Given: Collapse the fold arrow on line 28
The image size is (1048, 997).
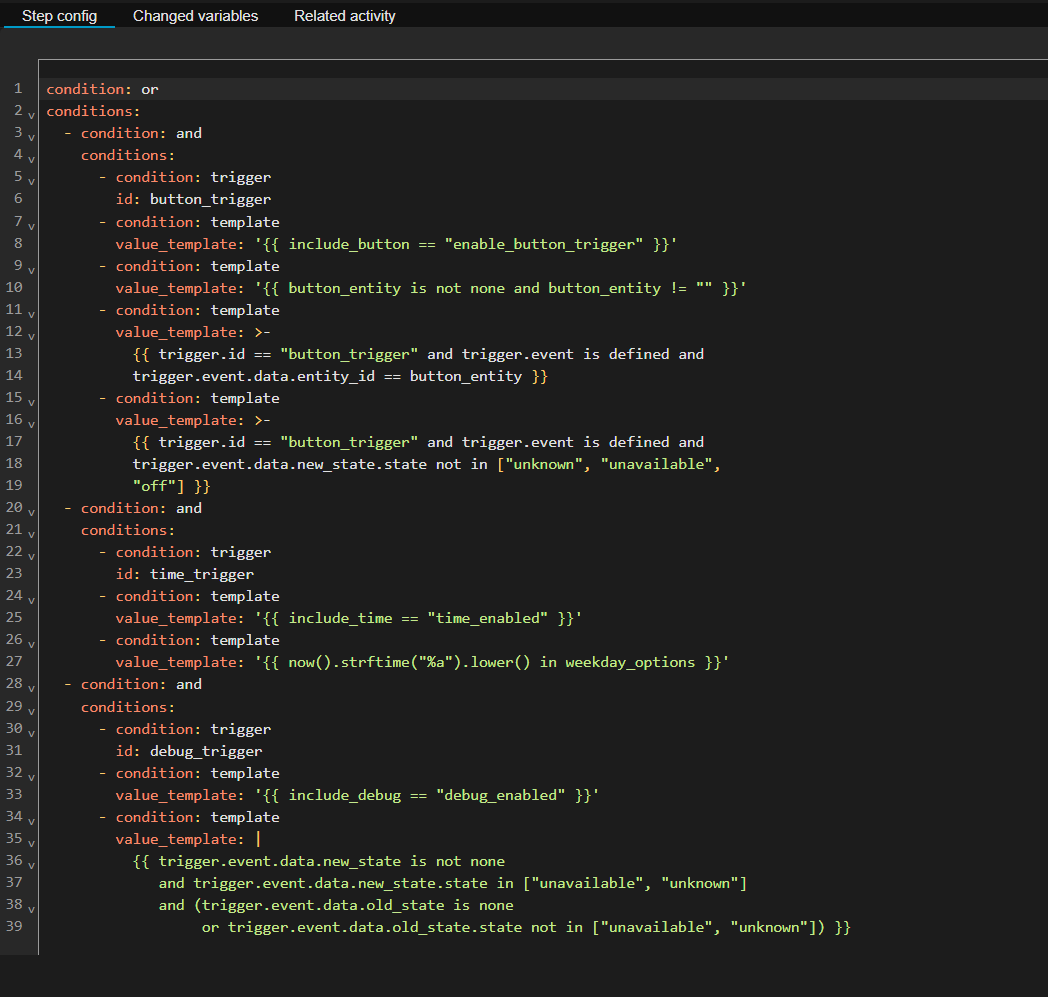Looking at the screenshot, I should coord(31,689).
